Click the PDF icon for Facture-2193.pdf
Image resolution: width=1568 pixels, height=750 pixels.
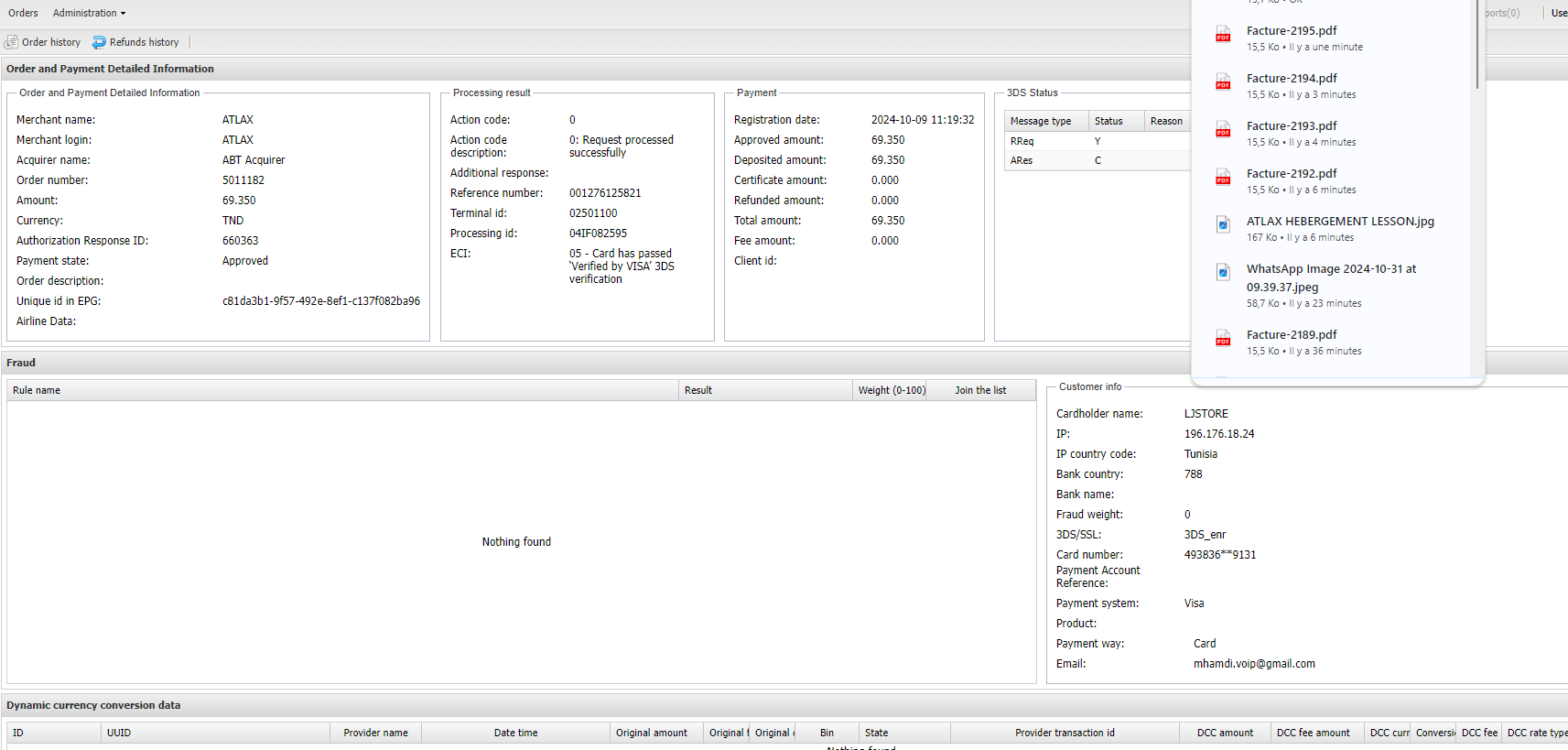point(1223,130)
